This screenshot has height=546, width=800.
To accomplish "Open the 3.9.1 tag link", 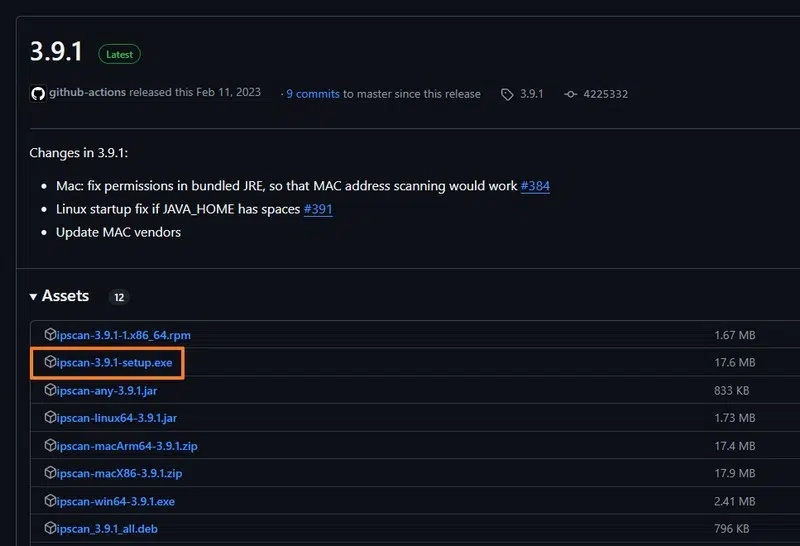I will pyautogui.click(x=532, y=94).
